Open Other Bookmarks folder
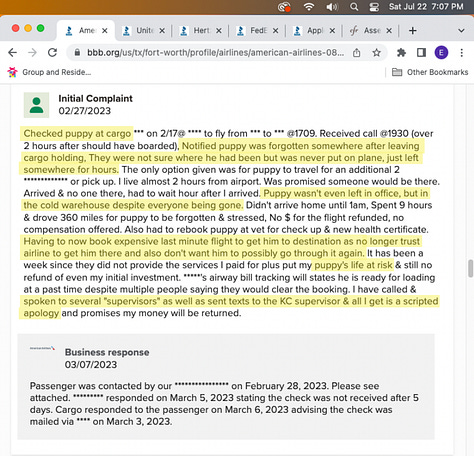 pyautogui.click(x=430, y=72)
